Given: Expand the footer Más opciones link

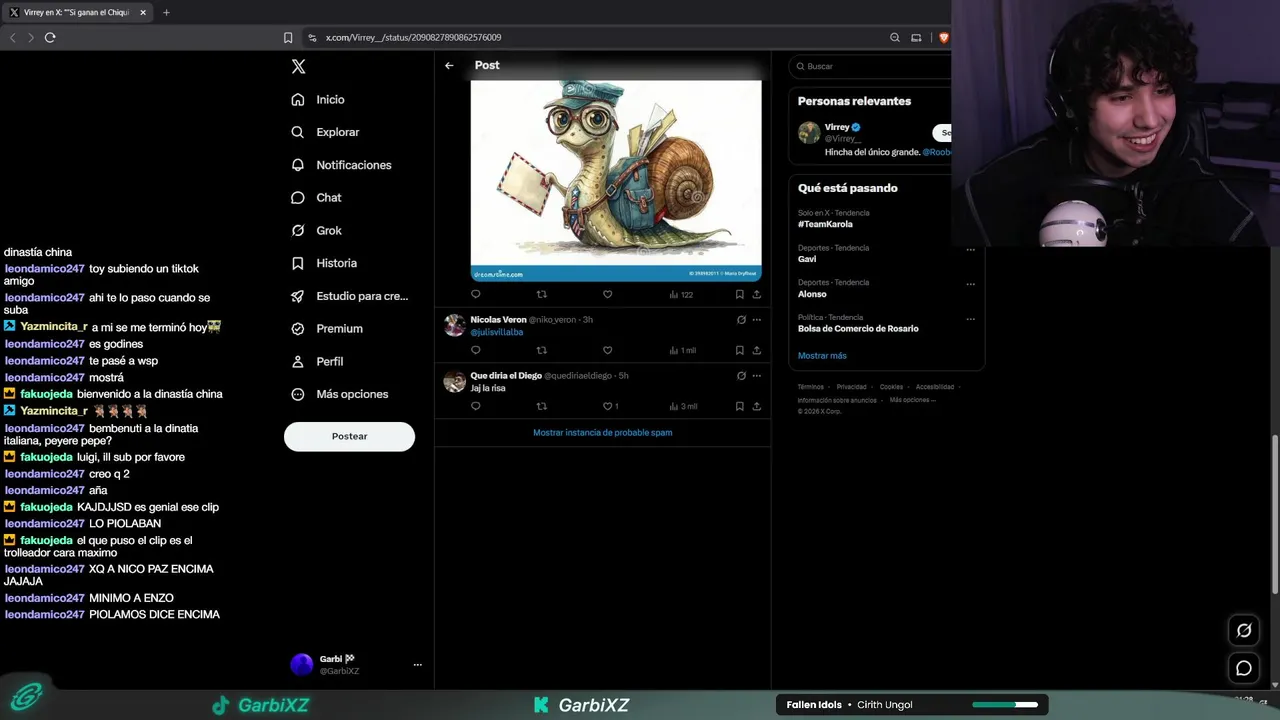Looking at the screenshot, I should [912, 400].
